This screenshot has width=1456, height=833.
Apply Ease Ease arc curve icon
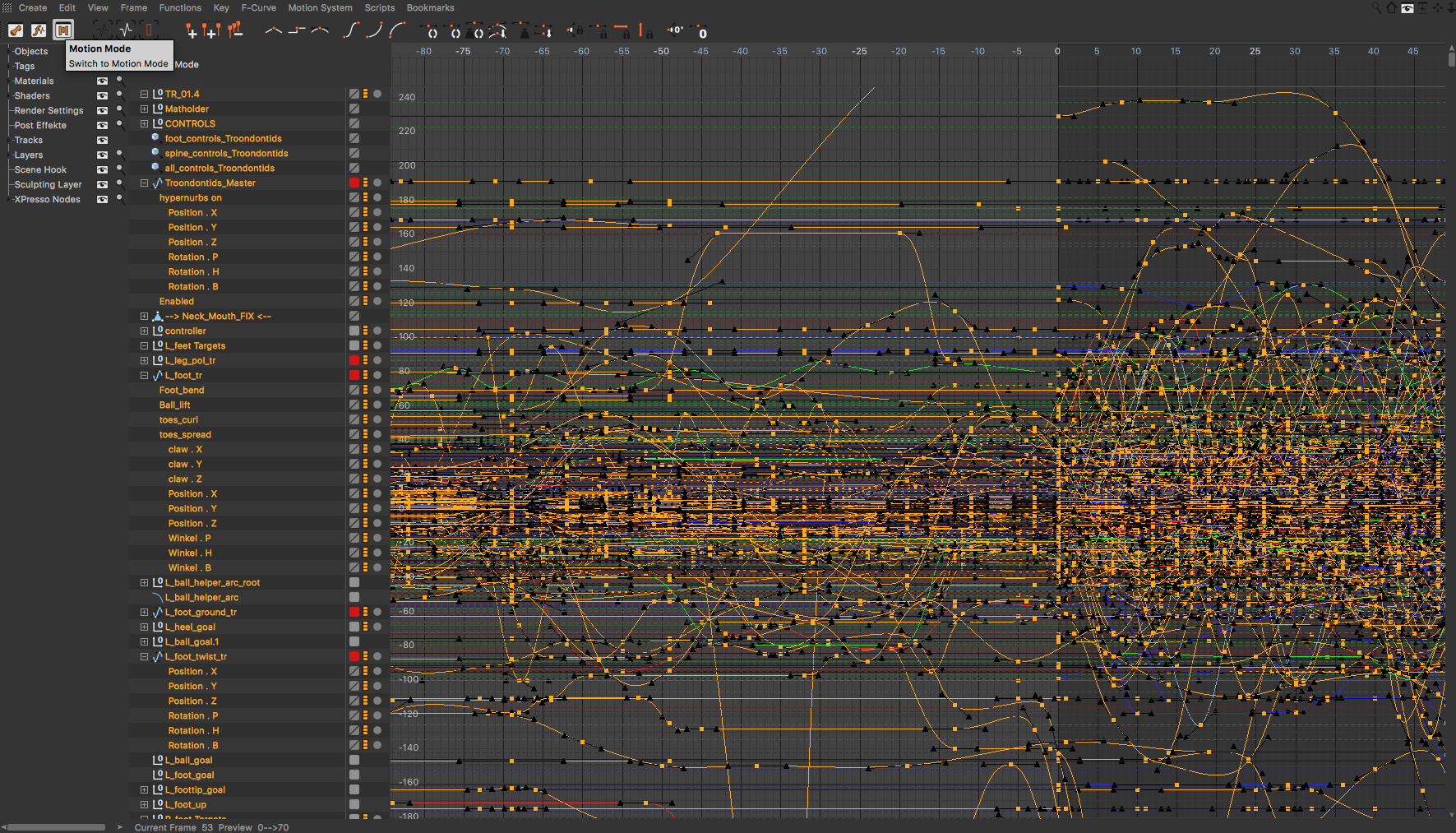click(398, 30)
